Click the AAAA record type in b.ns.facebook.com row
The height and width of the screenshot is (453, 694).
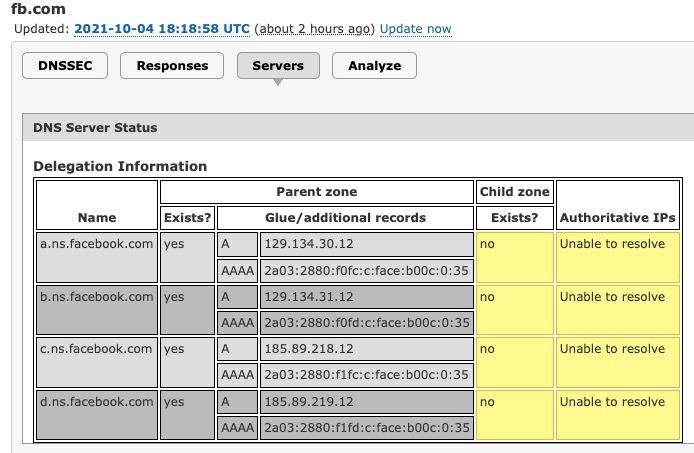tap(237, 323)
